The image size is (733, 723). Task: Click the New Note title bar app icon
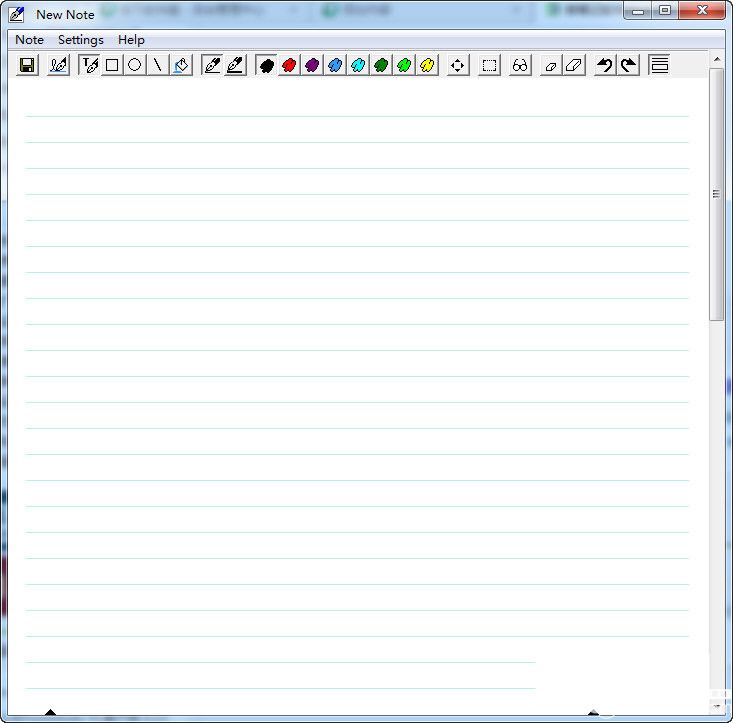(17, 14)
